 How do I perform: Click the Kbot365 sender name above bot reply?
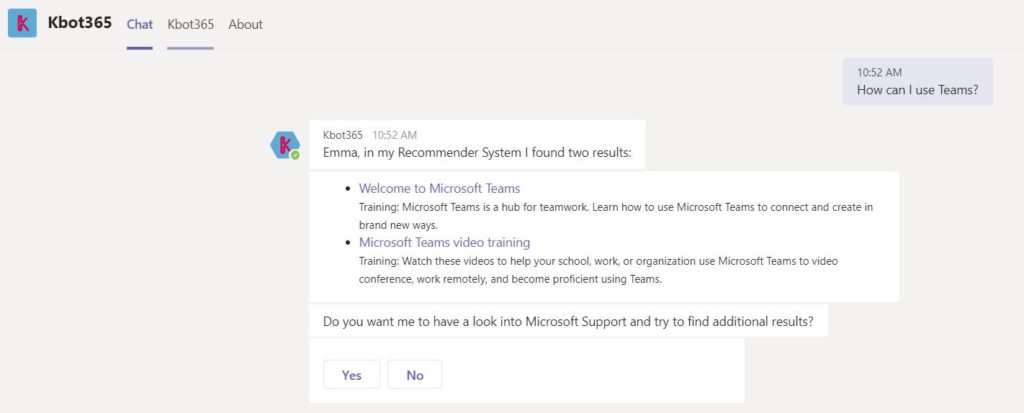(x=344, y=134)
